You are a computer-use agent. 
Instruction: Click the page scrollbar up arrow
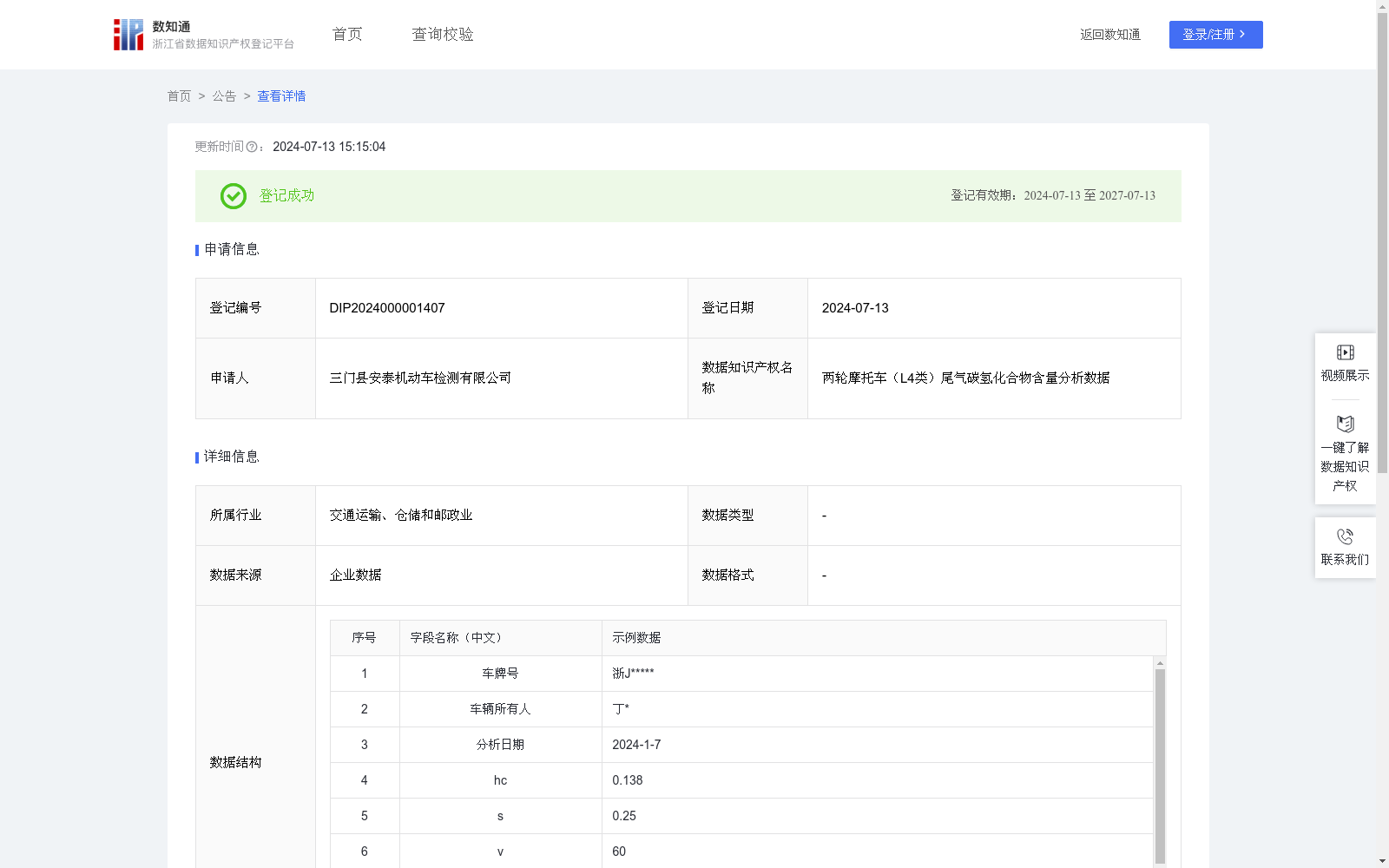1382,6
